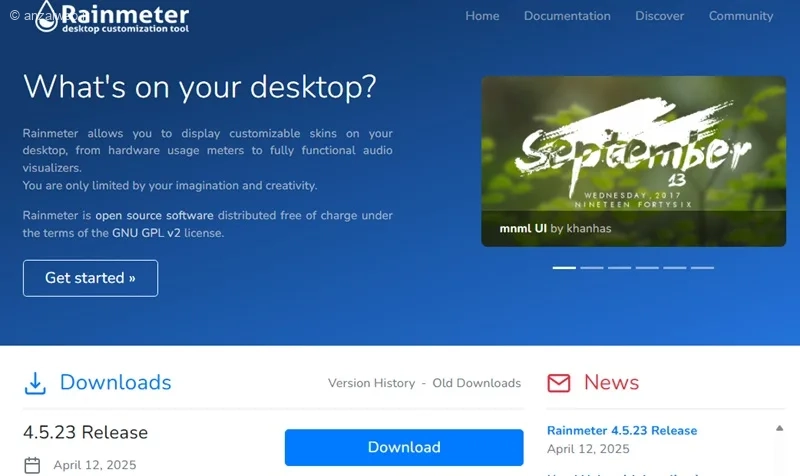Click the News envelope icon
The height and width of the screenshot is (476, 800).
[x=559, y=383]
